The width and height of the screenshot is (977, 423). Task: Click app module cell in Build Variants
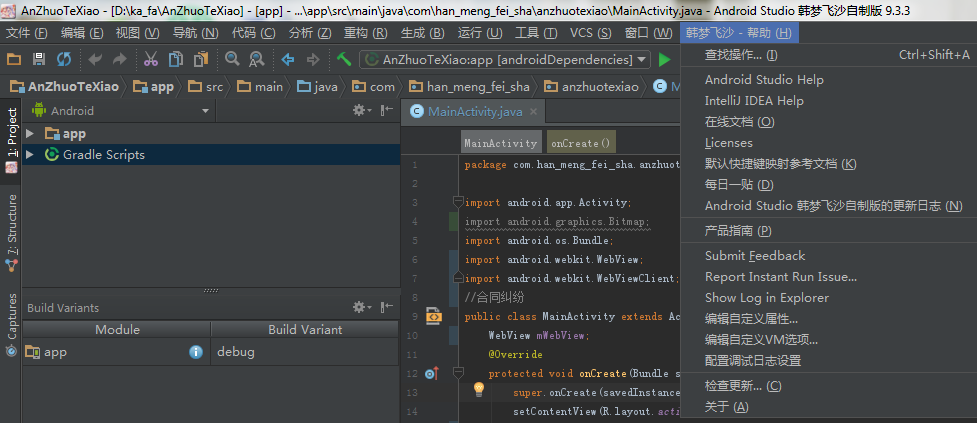pos(117,352)
